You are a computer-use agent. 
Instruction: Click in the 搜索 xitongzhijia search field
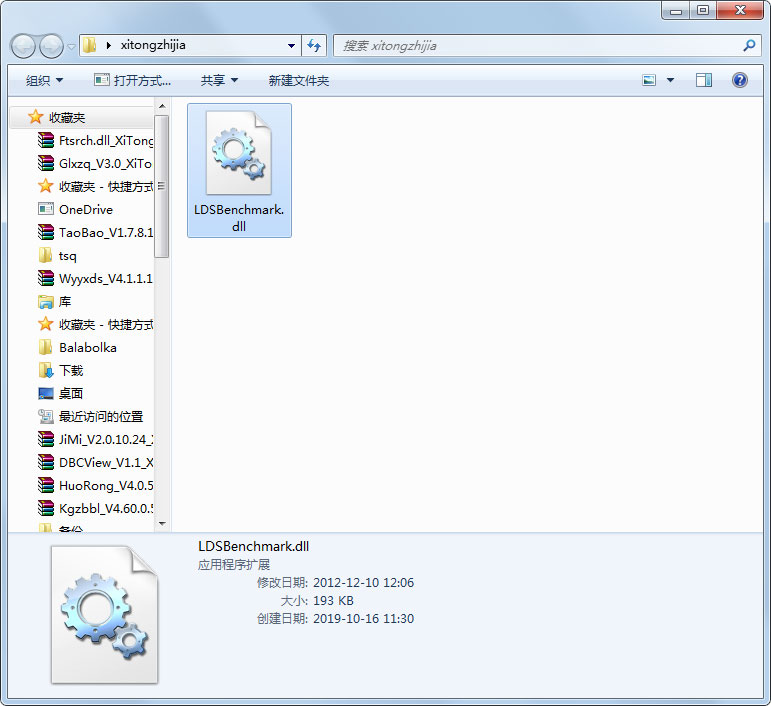coord(540,46)
